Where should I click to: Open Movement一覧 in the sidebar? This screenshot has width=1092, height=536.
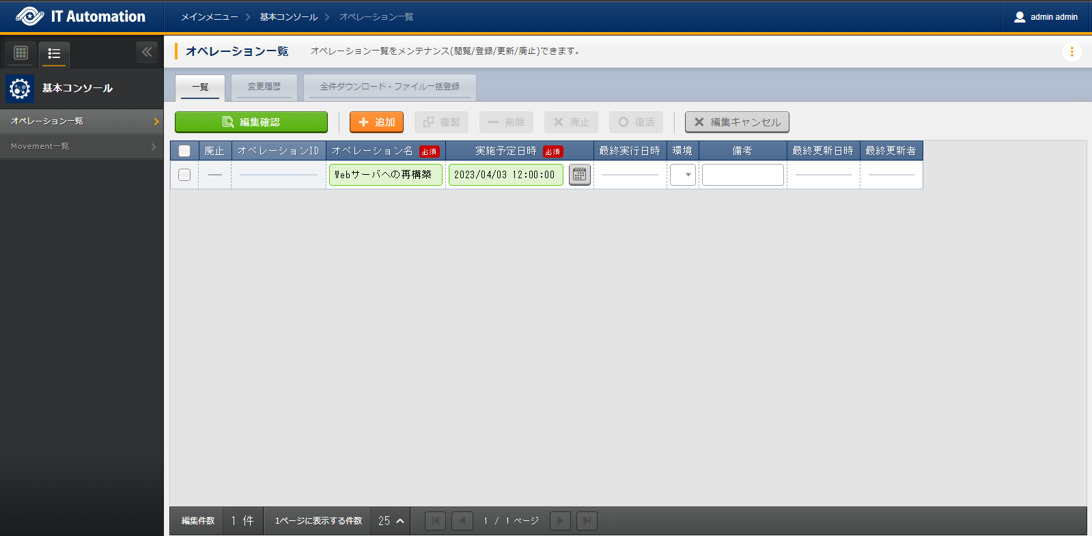pos(82,146)
